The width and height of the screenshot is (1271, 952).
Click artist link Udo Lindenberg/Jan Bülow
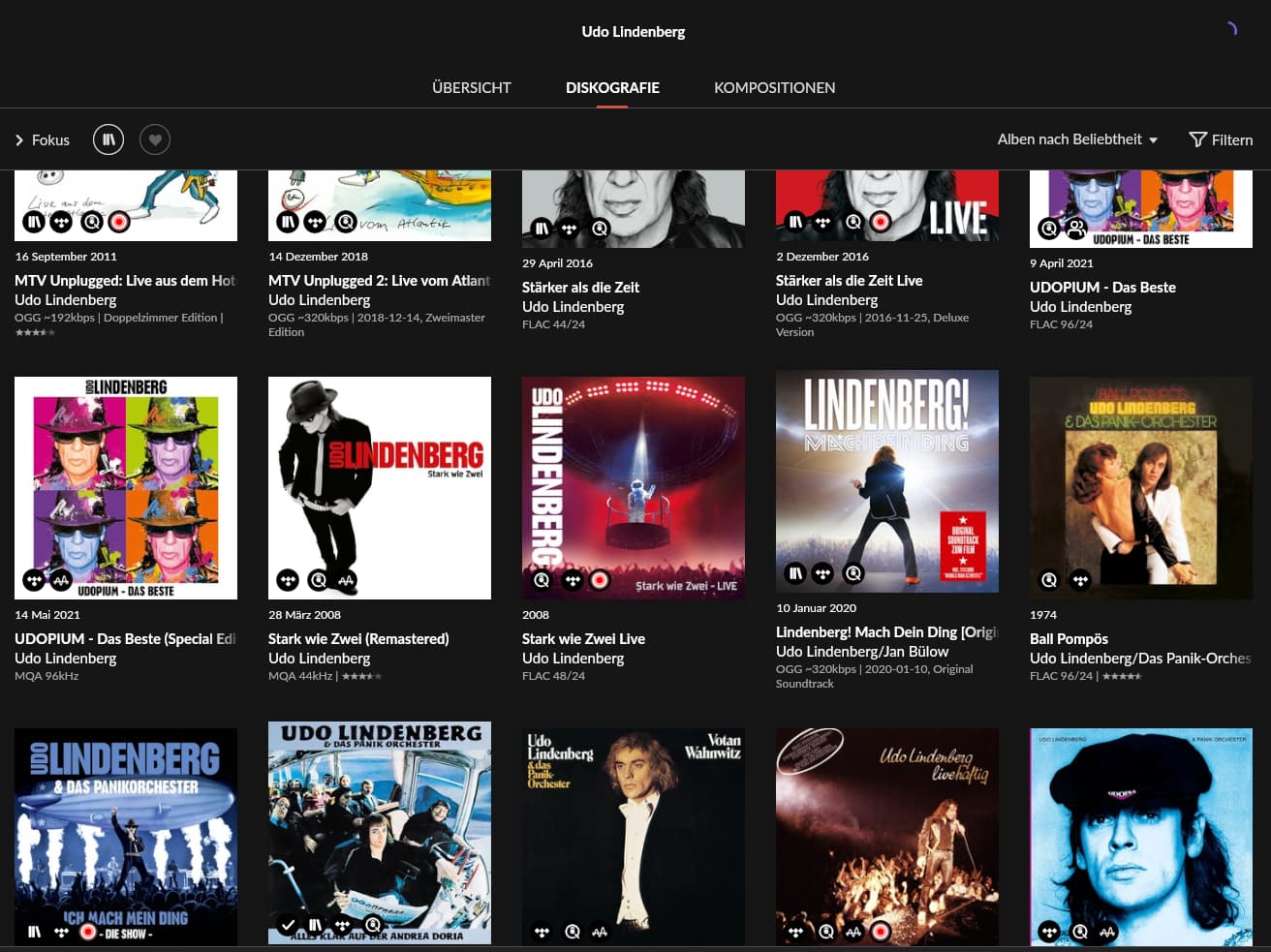click(x=862, y=651)
